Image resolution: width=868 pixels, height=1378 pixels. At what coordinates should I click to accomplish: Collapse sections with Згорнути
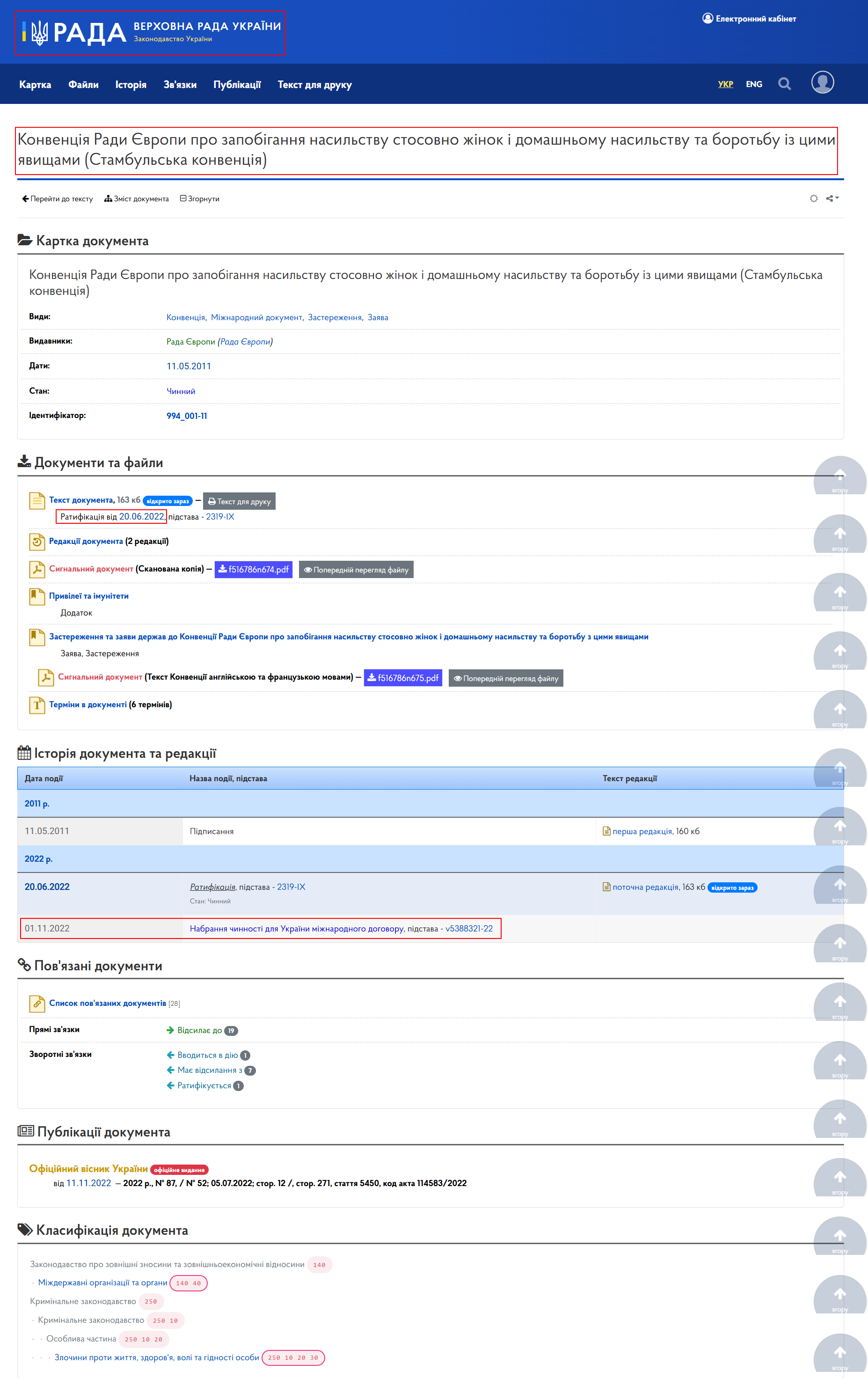pyautogui.click(x=200, y=198)
